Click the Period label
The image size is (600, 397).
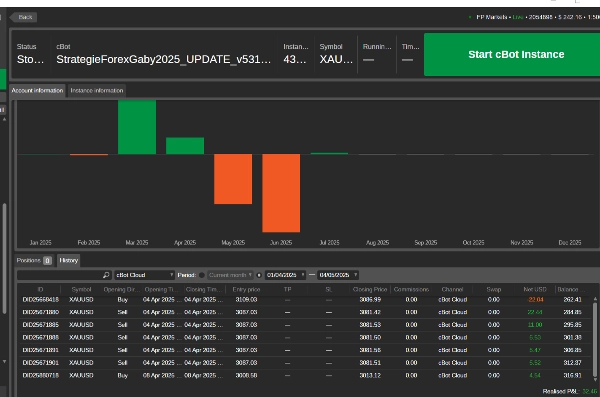[187, 275]
